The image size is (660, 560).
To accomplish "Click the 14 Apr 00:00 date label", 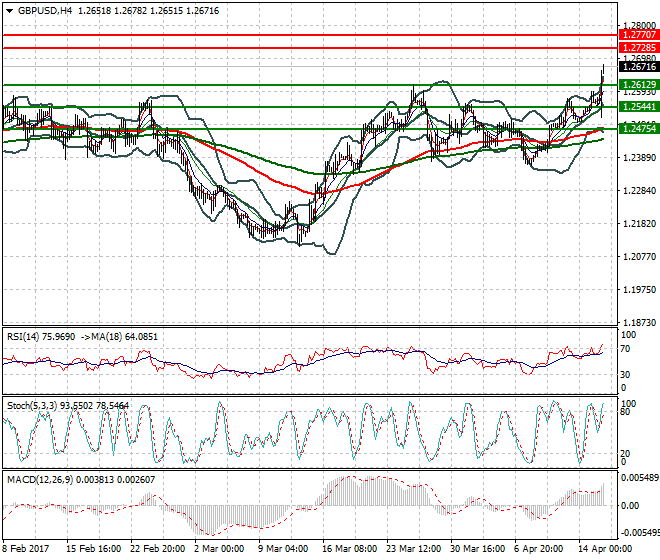I will tap(605, 549).
